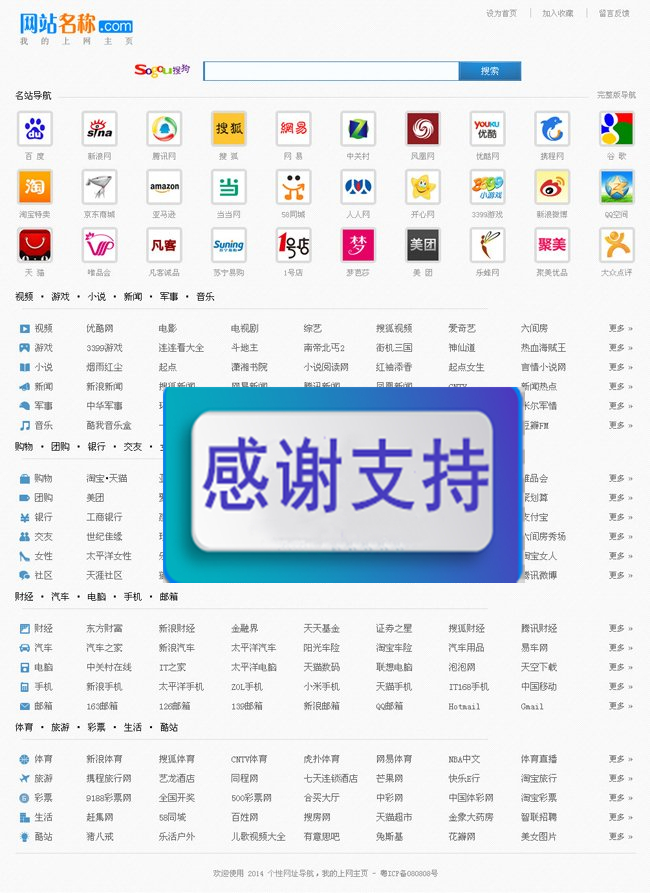Click the 留言反馈 link
The image size is (650, 893).
click(x=614, y=13)
